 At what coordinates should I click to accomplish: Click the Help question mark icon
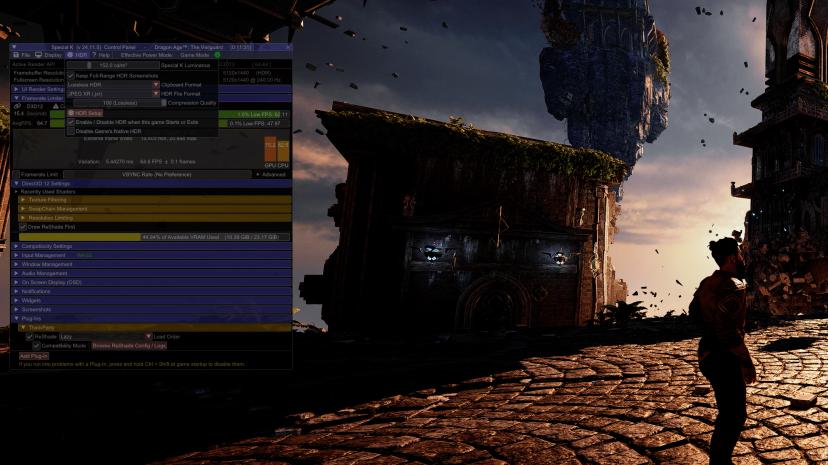93,55
